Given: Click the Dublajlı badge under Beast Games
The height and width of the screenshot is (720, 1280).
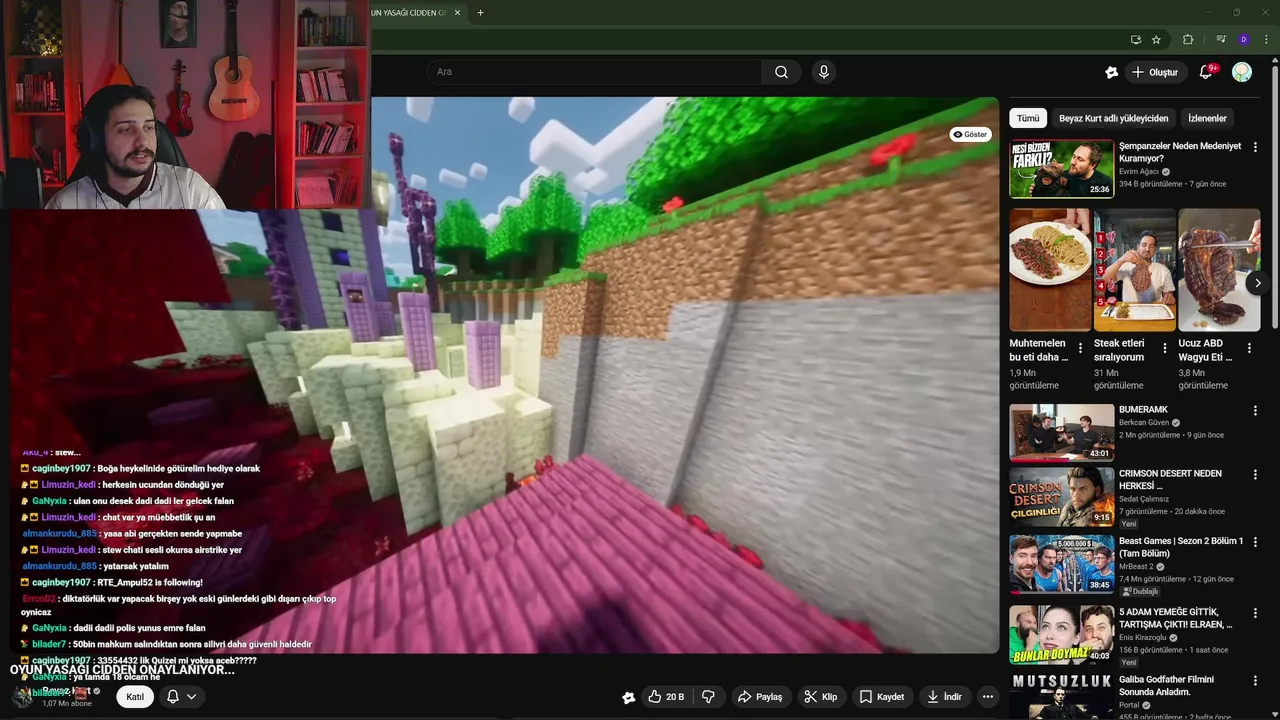Looking at the screenshot, I should tap(1140, 591).
